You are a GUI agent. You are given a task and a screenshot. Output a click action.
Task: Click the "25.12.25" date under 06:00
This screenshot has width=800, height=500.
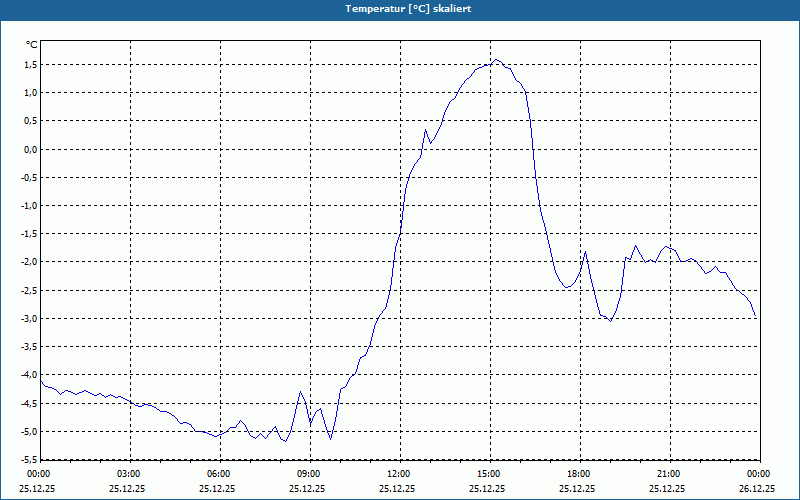pyautogui.click(x=217, y=488)
